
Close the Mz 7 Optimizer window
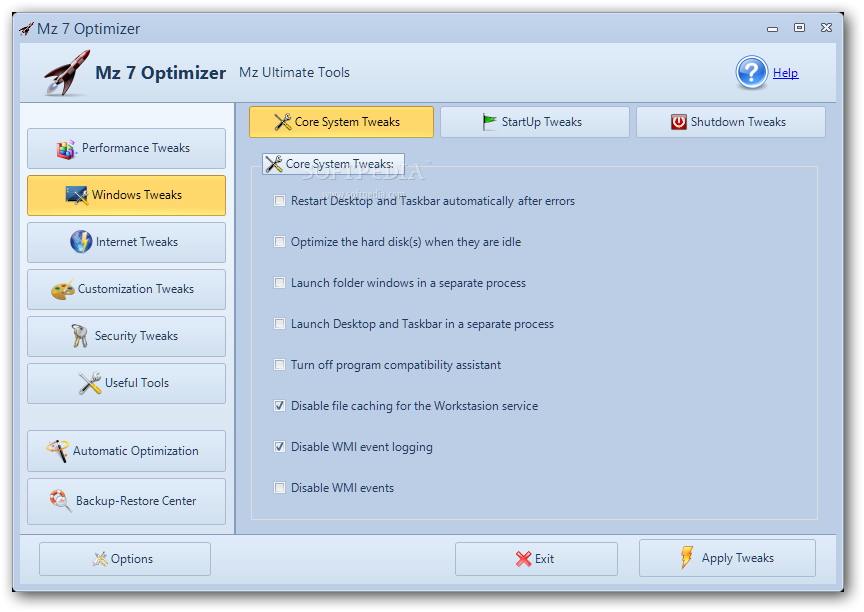(x=826, y=28)
